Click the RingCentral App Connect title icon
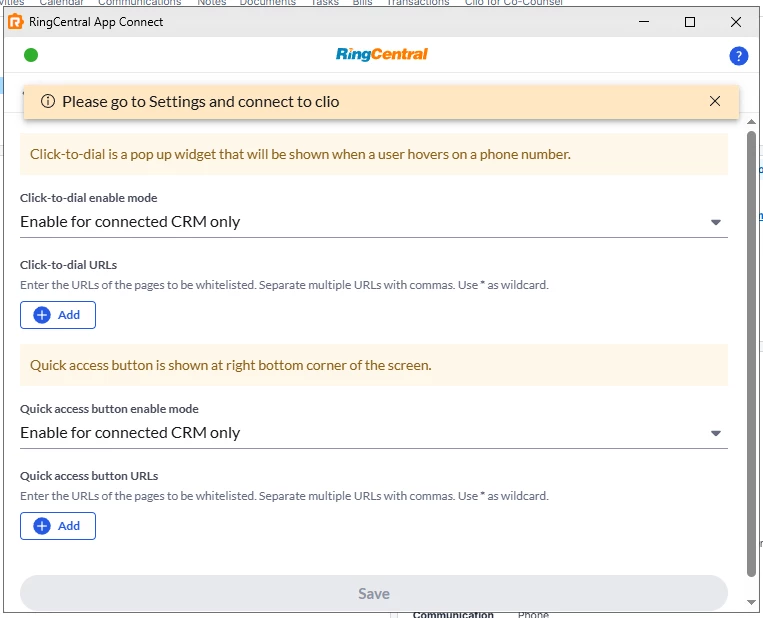Viewport: 763px width, 618px height. point(16,22)
